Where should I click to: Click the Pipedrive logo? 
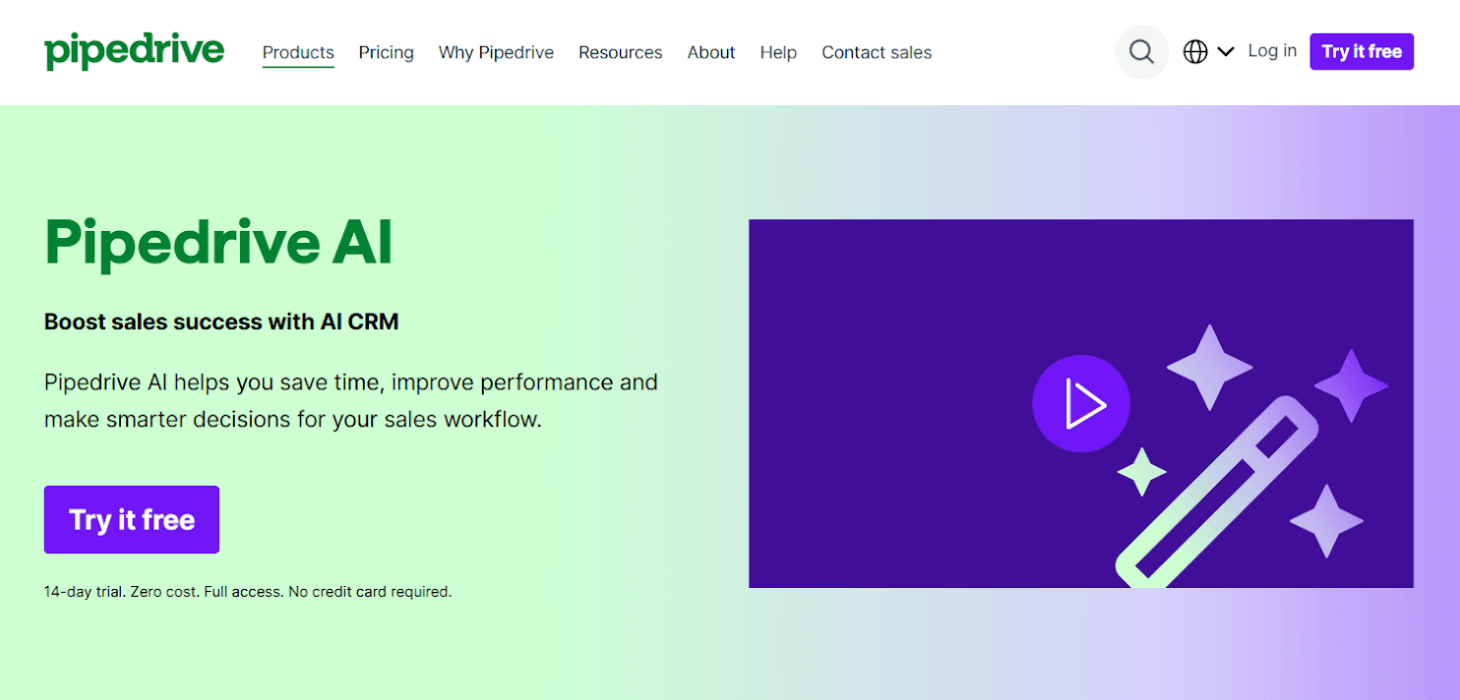click(x=134, y=52)
